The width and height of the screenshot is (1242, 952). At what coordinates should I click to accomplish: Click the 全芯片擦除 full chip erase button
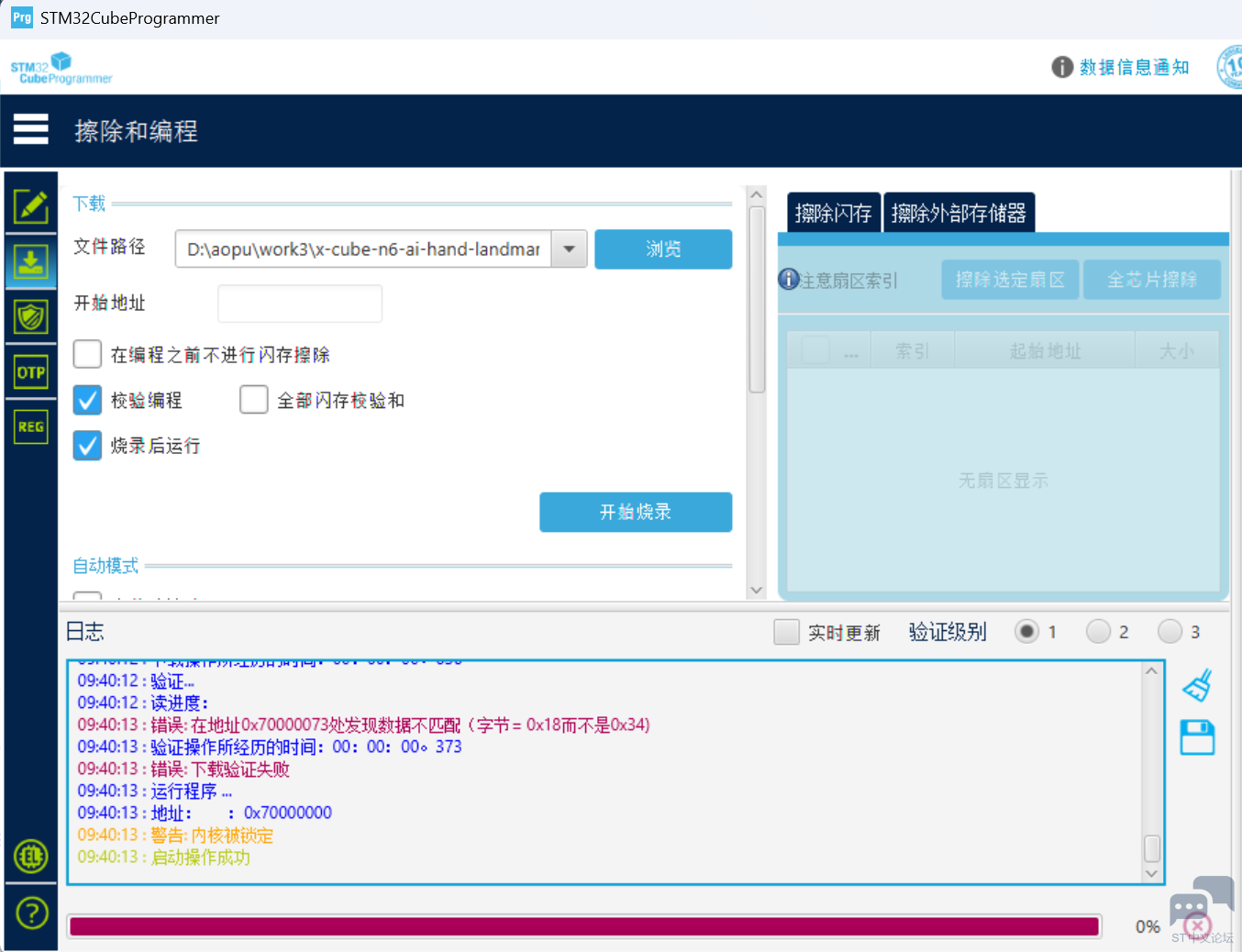coord(1152,280)
